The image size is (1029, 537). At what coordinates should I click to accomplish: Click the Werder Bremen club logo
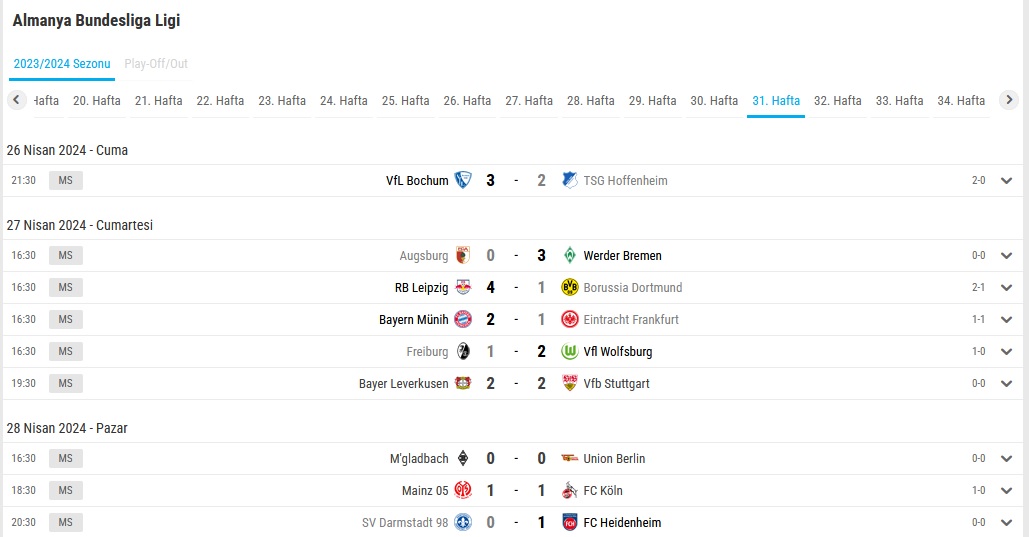click(x=570, y=255)
